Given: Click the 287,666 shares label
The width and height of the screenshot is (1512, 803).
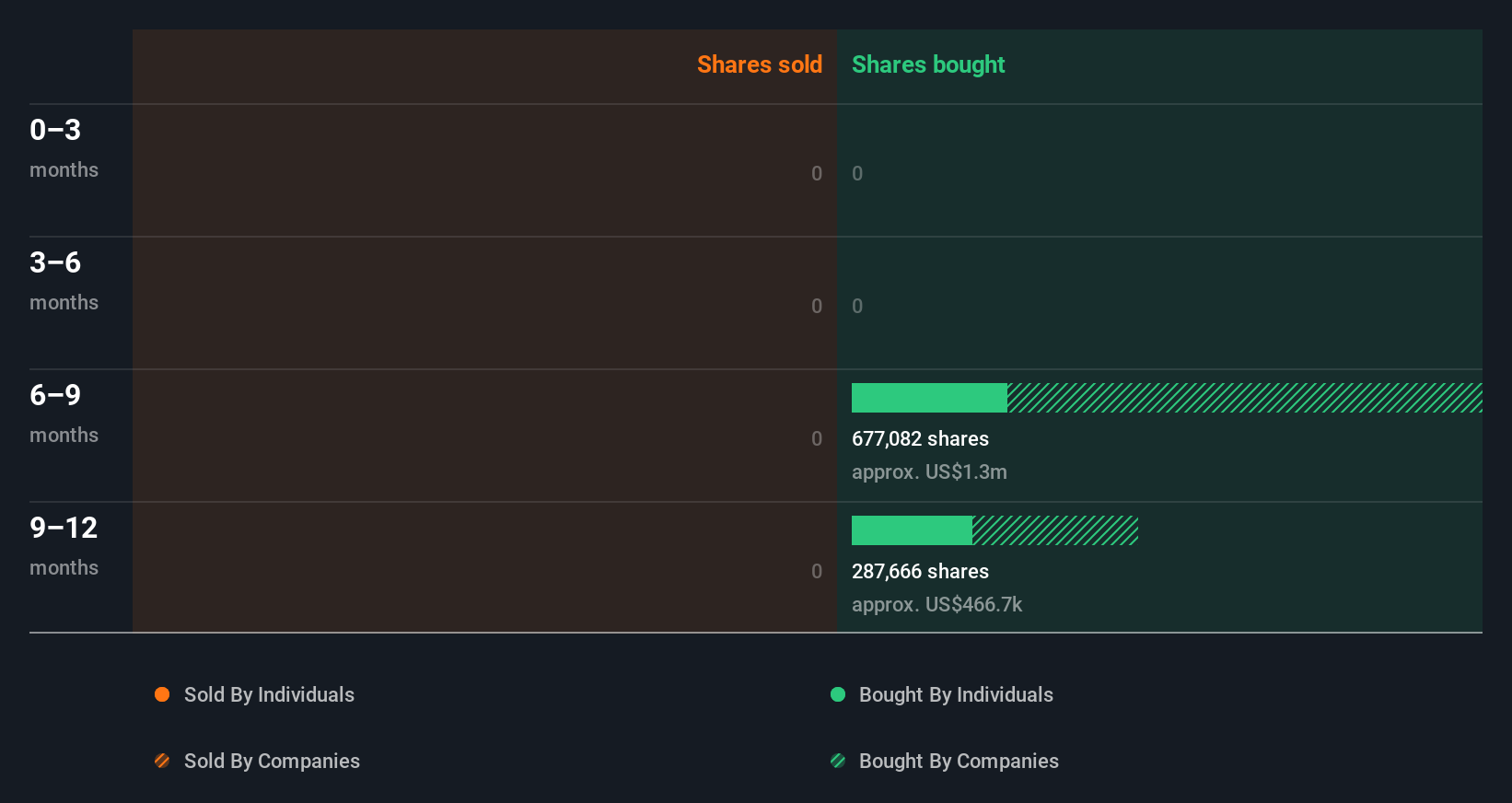Looking at the screenshot, I should (920, 571).
